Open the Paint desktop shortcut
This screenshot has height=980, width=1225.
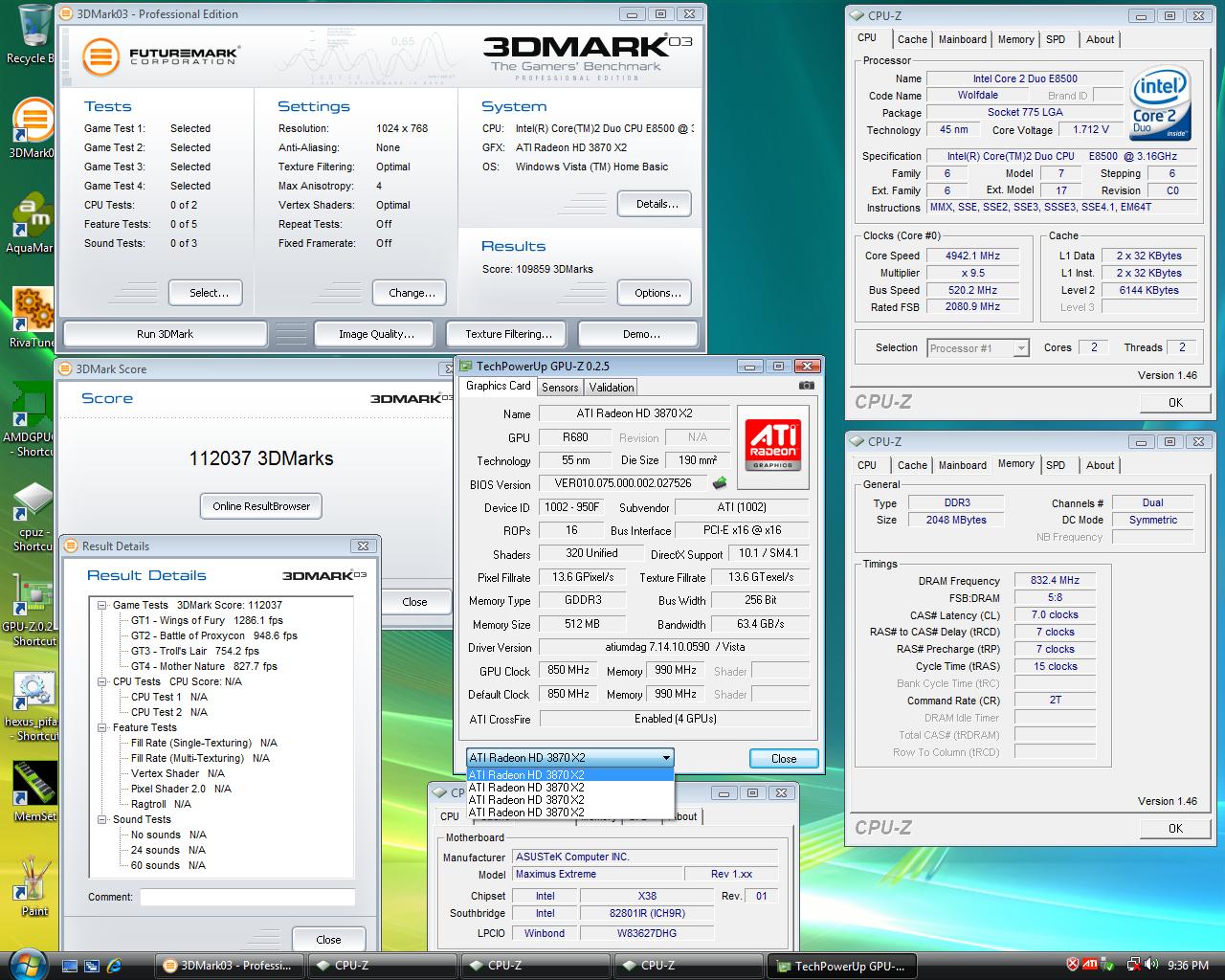pyautogui.click(x=34, y=887)
